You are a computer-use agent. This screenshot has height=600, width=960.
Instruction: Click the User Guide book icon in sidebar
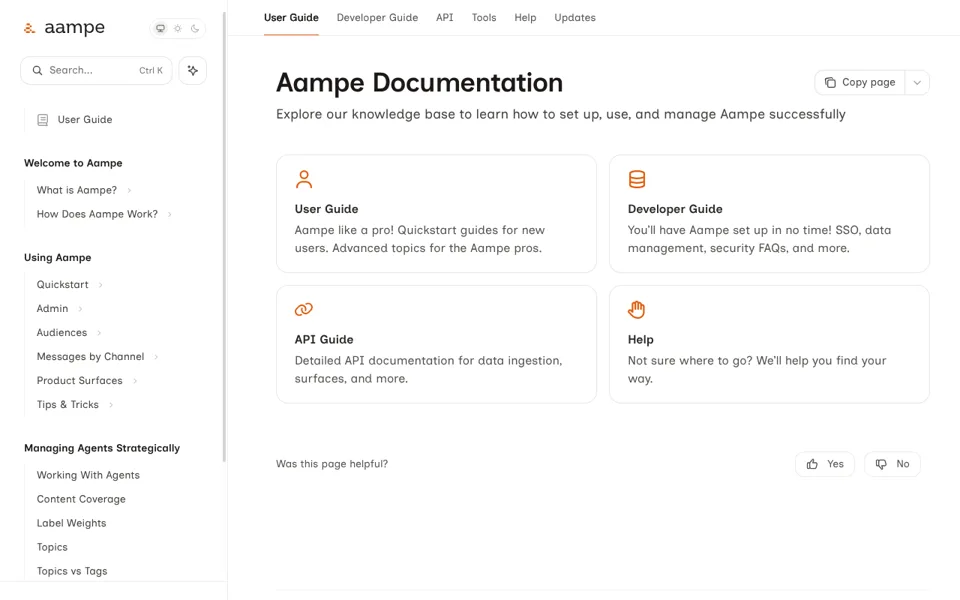[x=43, y=120]
